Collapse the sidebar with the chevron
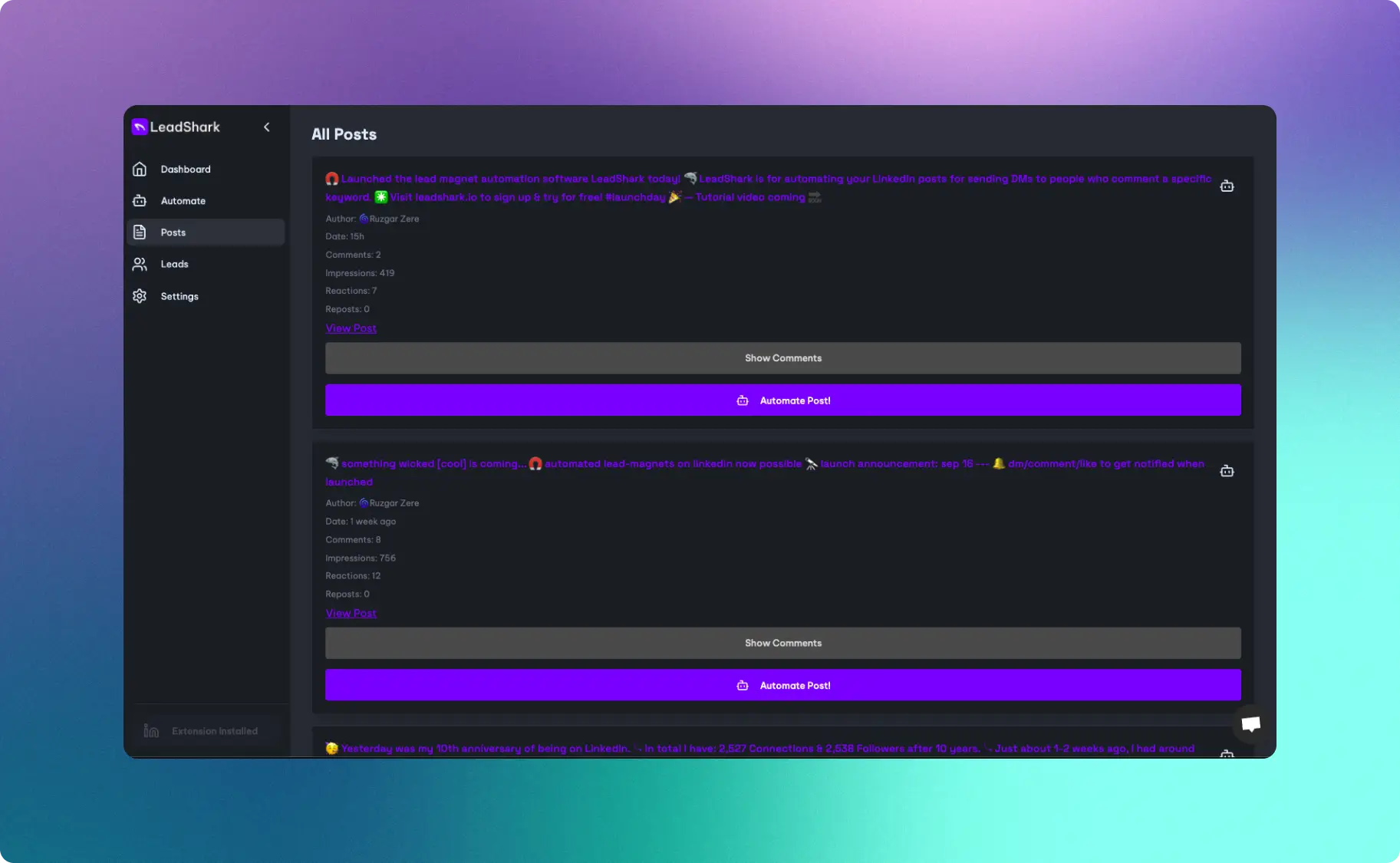Viewport: 1400px width, 863px height. click(266, 127)
